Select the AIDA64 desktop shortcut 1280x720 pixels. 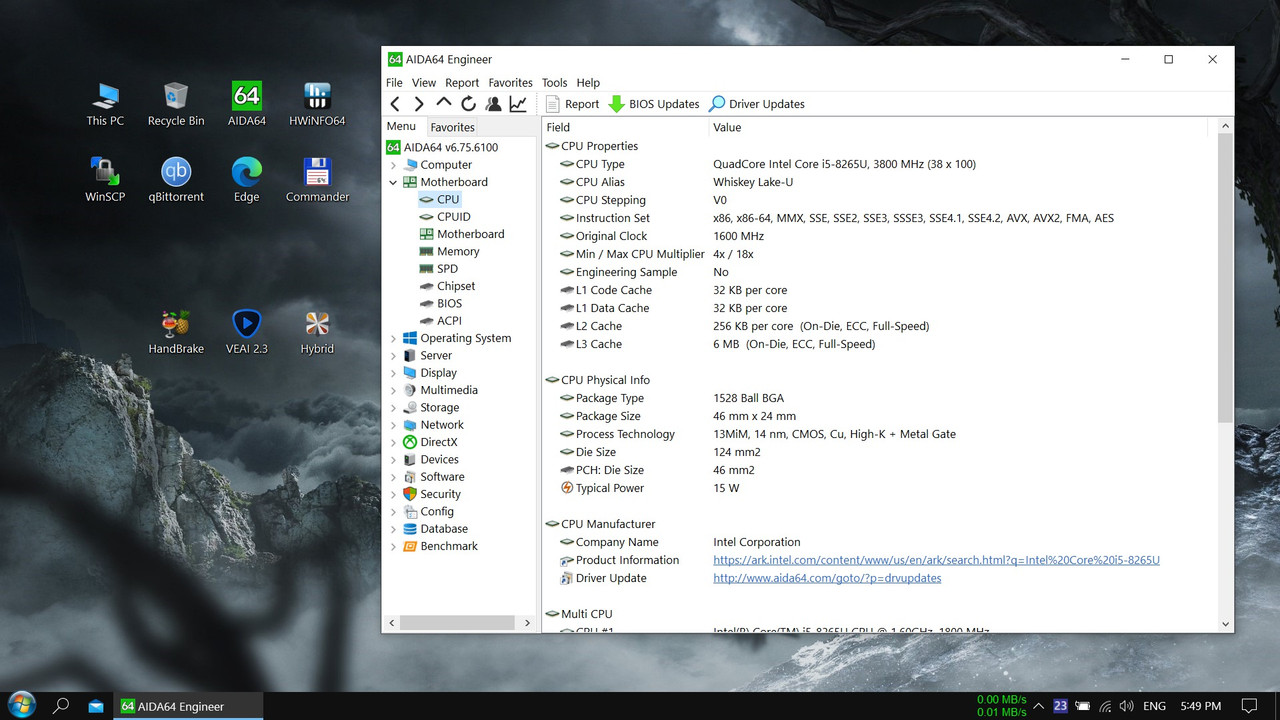tap(247, 104)
